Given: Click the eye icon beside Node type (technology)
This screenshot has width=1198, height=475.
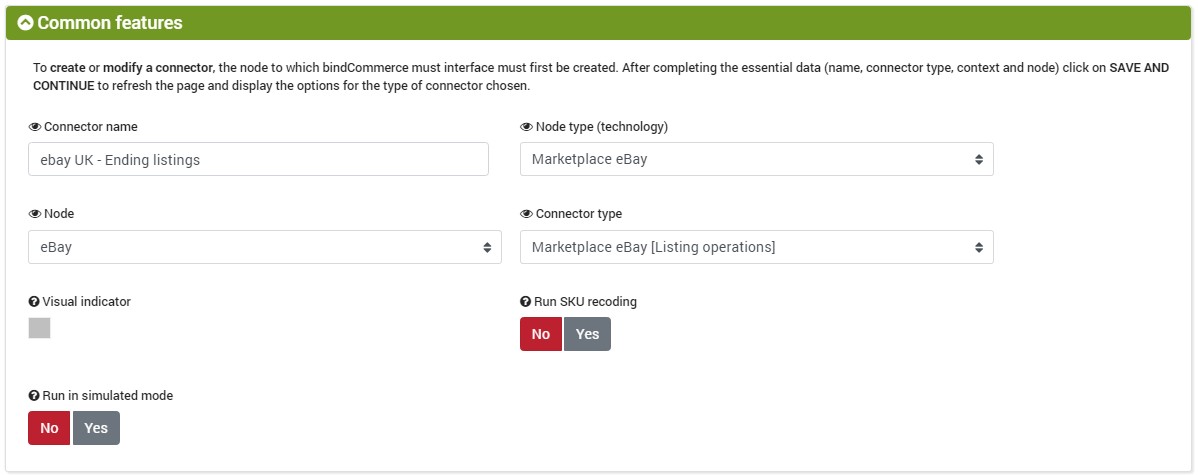Looking at the screenshot, I should coord(526,127).
